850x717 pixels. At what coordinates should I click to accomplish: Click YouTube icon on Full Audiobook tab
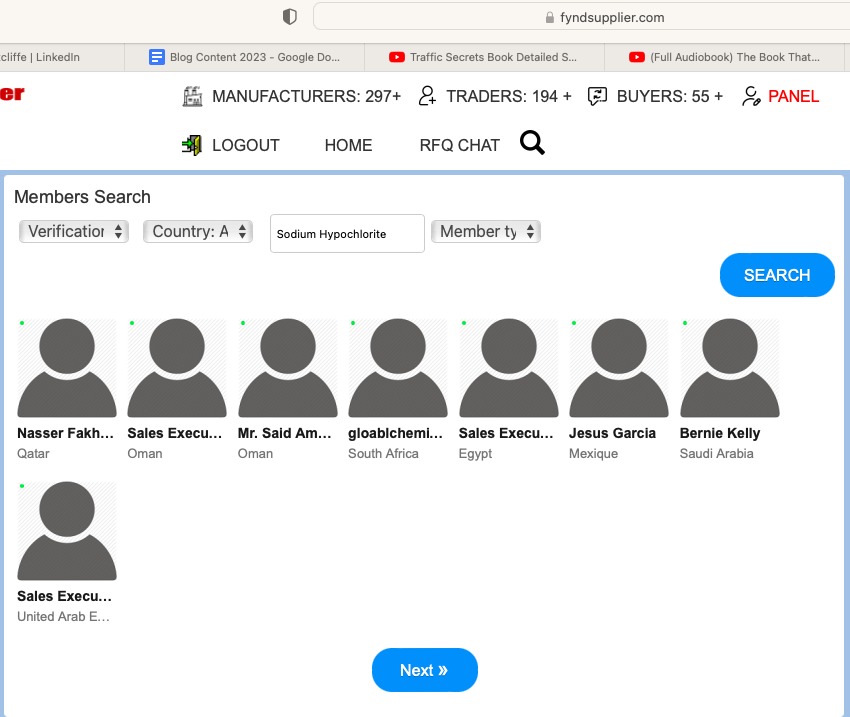pyautogui.click(x=636, y=57)
